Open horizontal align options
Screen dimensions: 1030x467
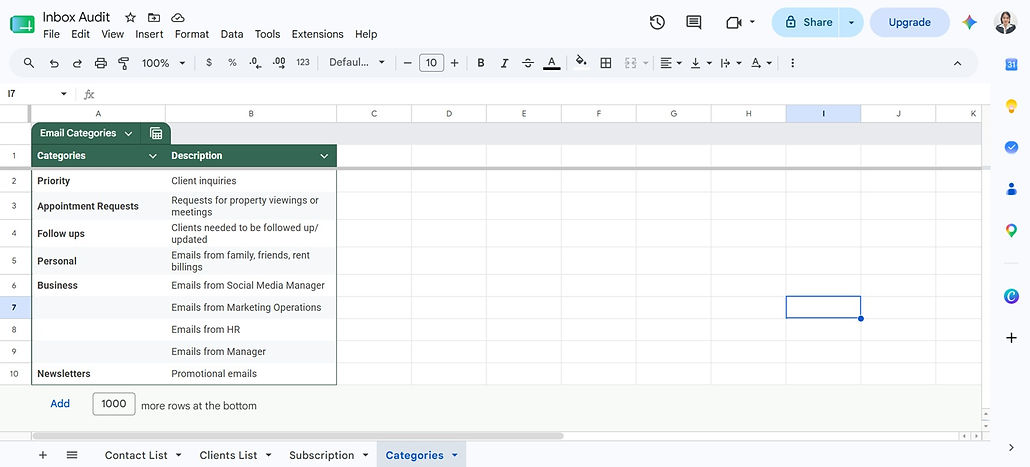coord(671,63)
